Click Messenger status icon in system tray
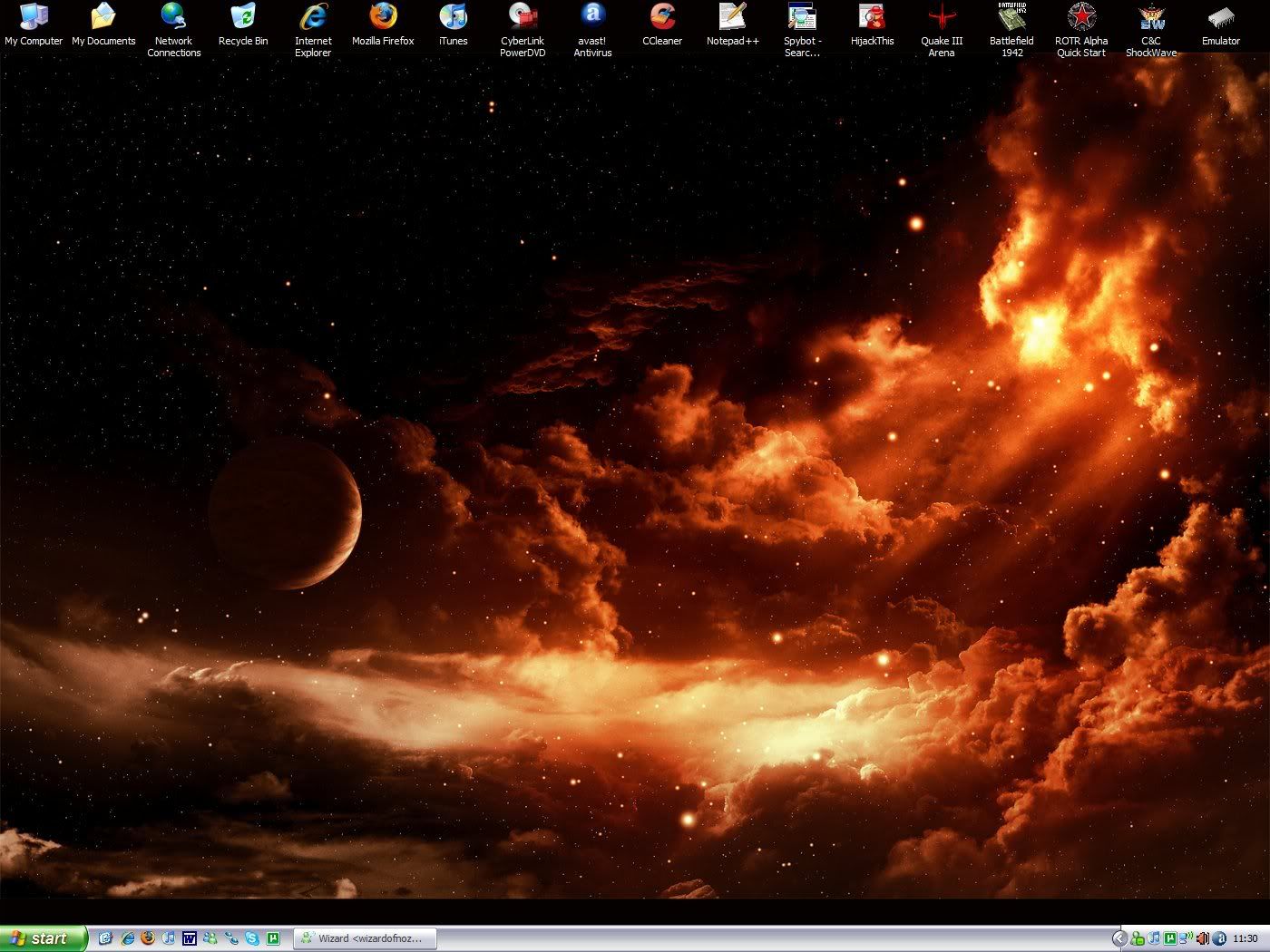Screen dimensions: 1270x952 coord(1138,938)
